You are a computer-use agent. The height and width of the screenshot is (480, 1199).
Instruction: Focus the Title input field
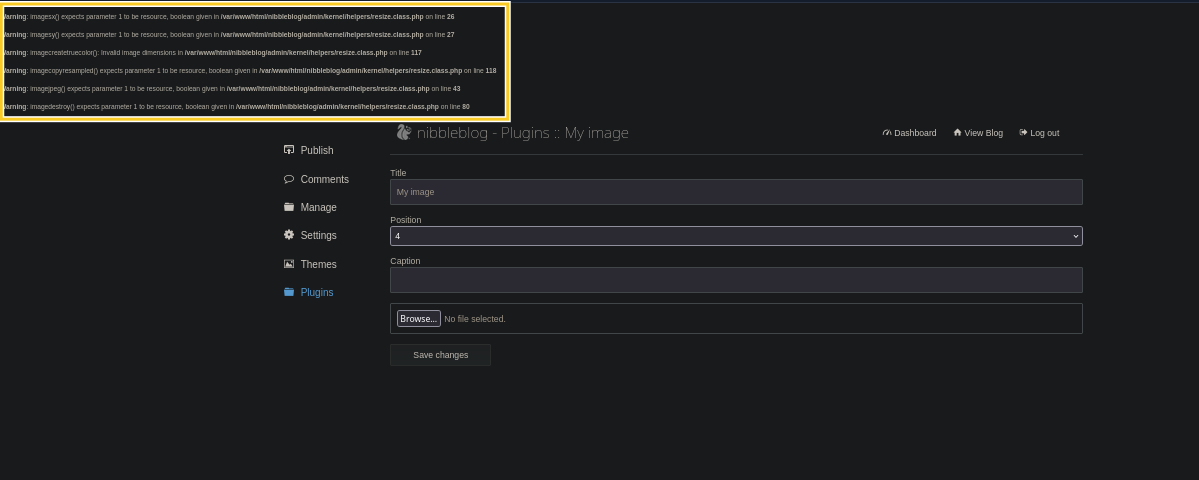click(736, 192)
